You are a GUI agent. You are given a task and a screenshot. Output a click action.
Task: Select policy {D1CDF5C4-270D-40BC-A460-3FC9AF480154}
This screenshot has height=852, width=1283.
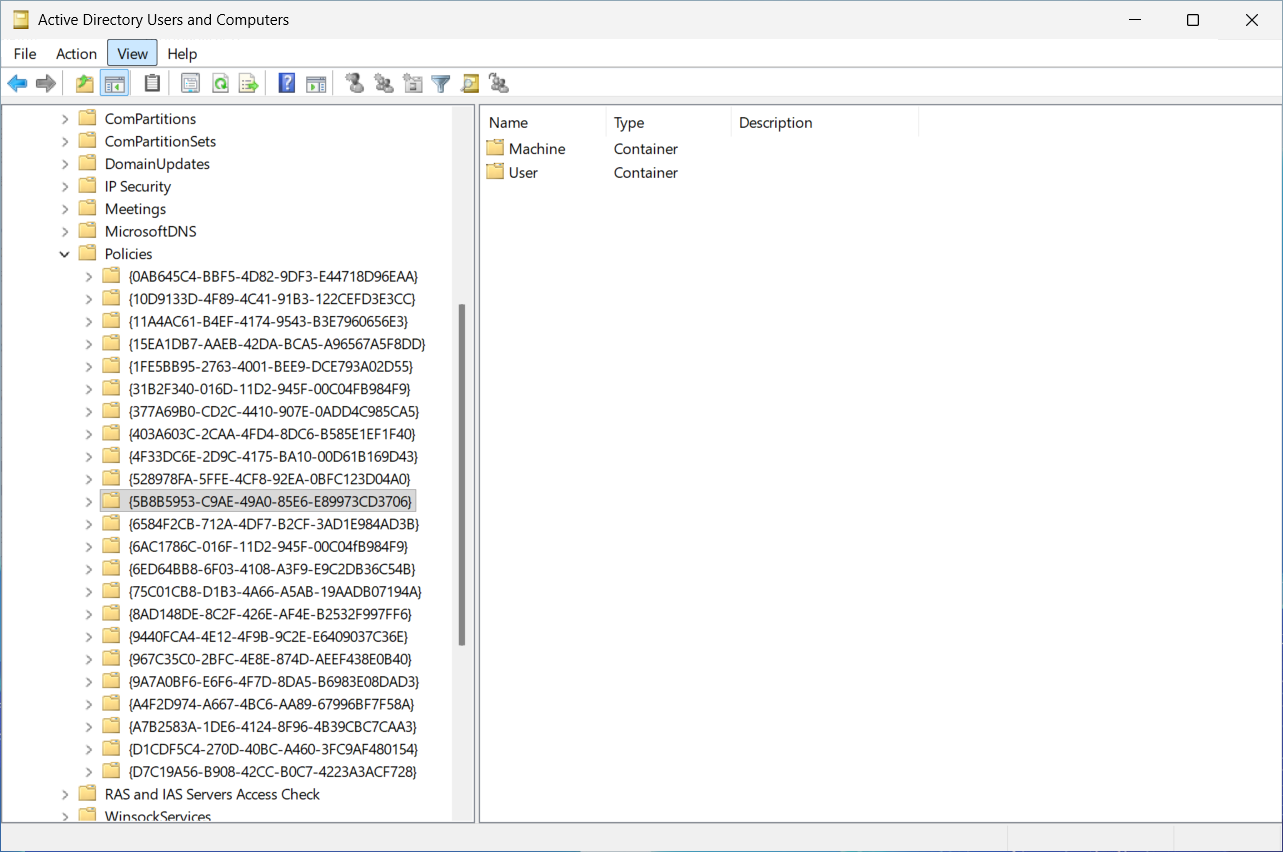273,749
